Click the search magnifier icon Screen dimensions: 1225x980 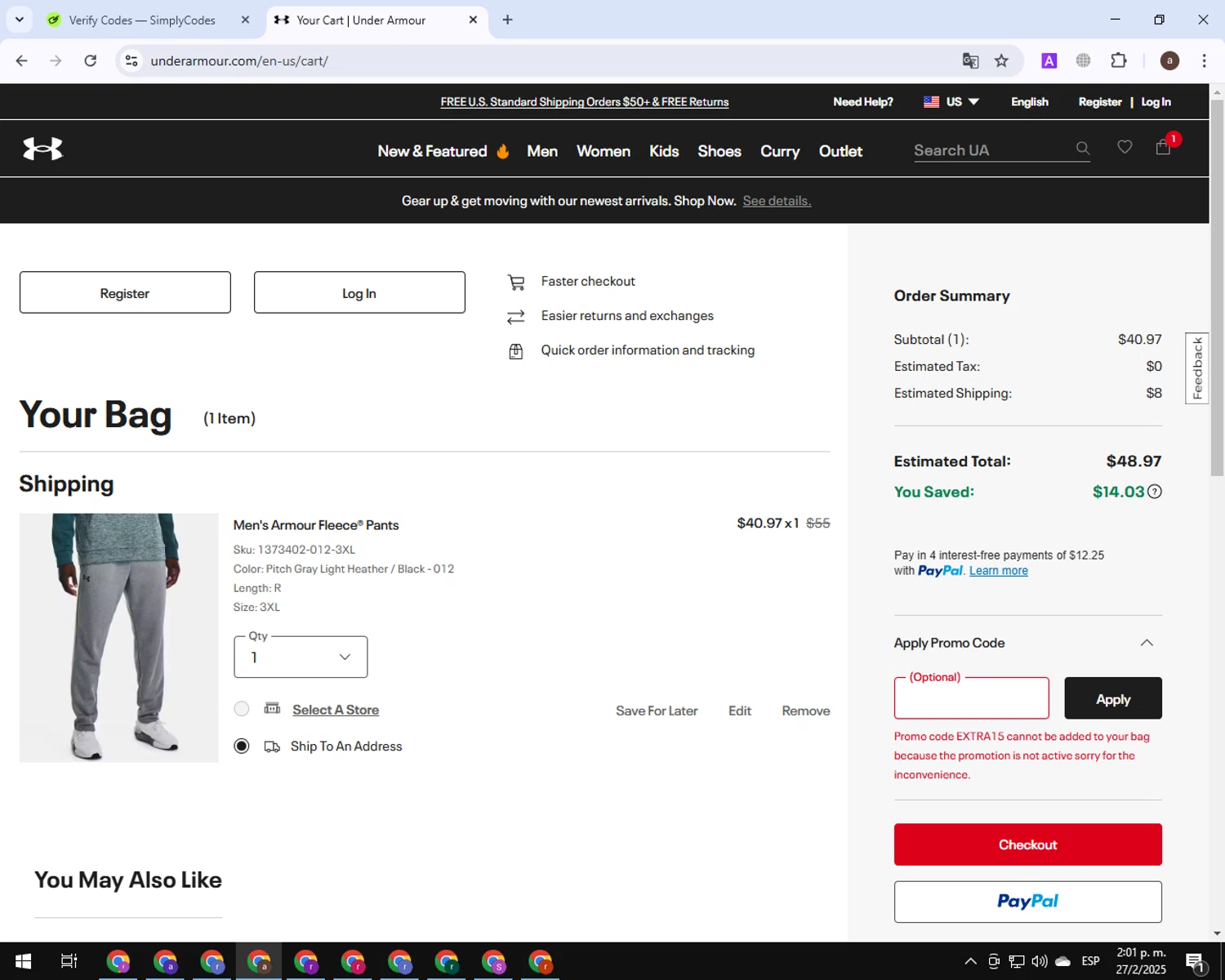point(1083,149)
